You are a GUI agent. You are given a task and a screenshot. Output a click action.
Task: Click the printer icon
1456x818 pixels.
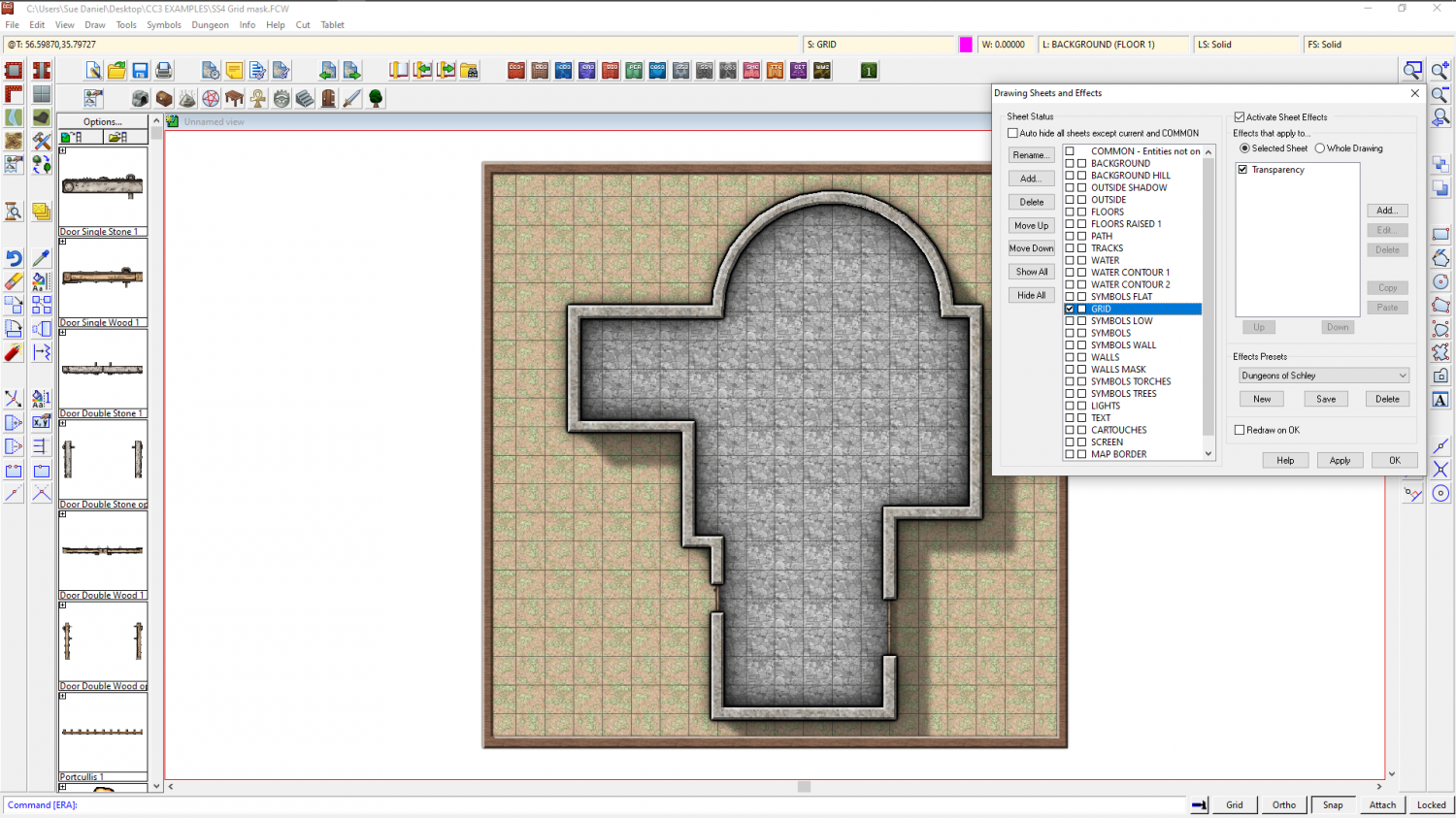pos(163,71)
